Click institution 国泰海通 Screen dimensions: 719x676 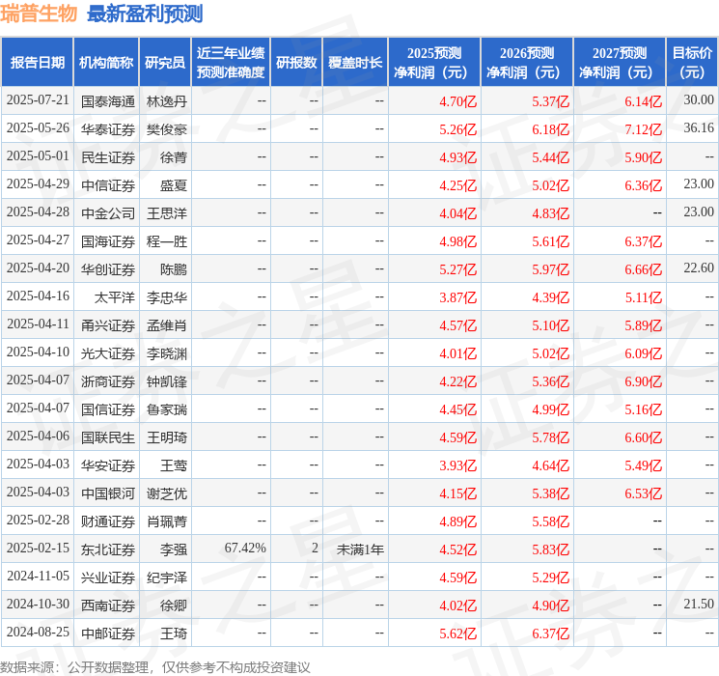point(108,101)
